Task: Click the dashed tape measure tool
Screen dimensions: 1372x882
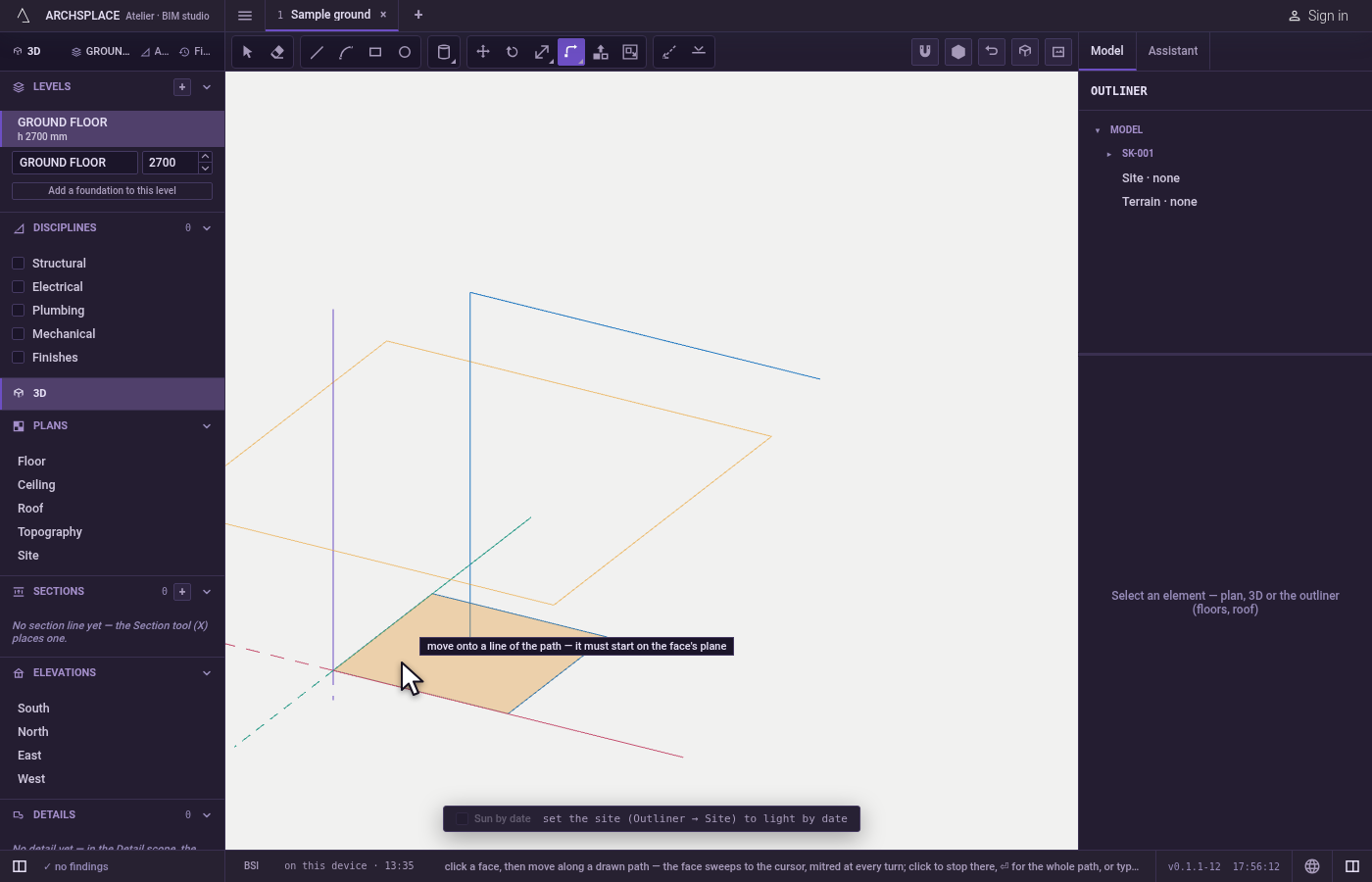Action: pyautogui.click(x=669, y=52)
